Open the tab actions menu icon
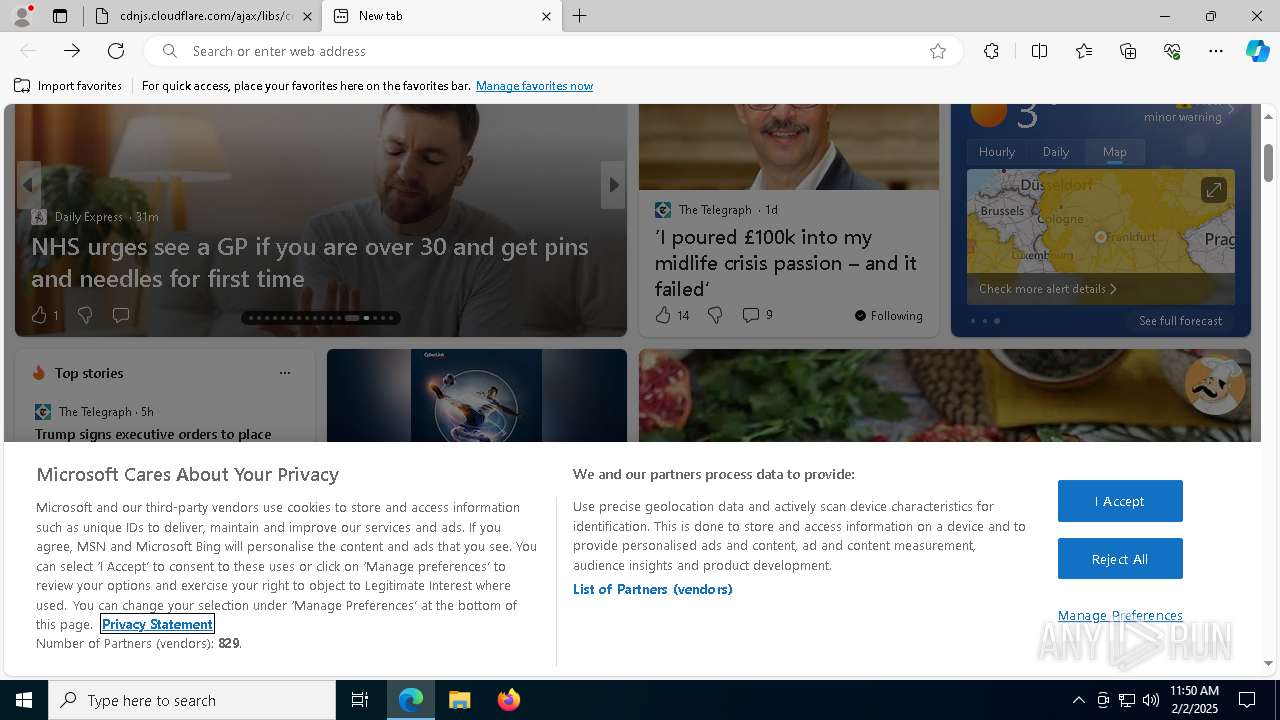The height and width of the screenshot is (720, 1280). tap(60, 16)
